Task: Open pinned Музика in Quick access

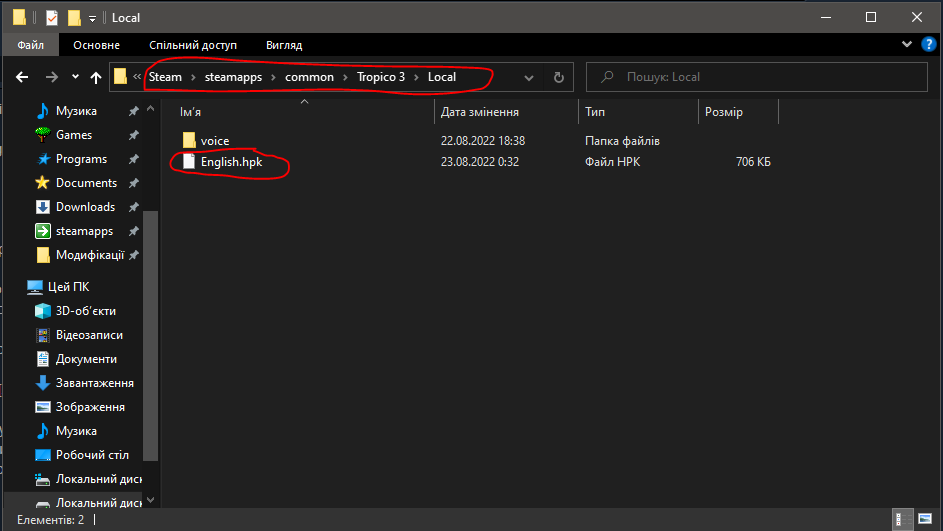Action: point(76,111)
